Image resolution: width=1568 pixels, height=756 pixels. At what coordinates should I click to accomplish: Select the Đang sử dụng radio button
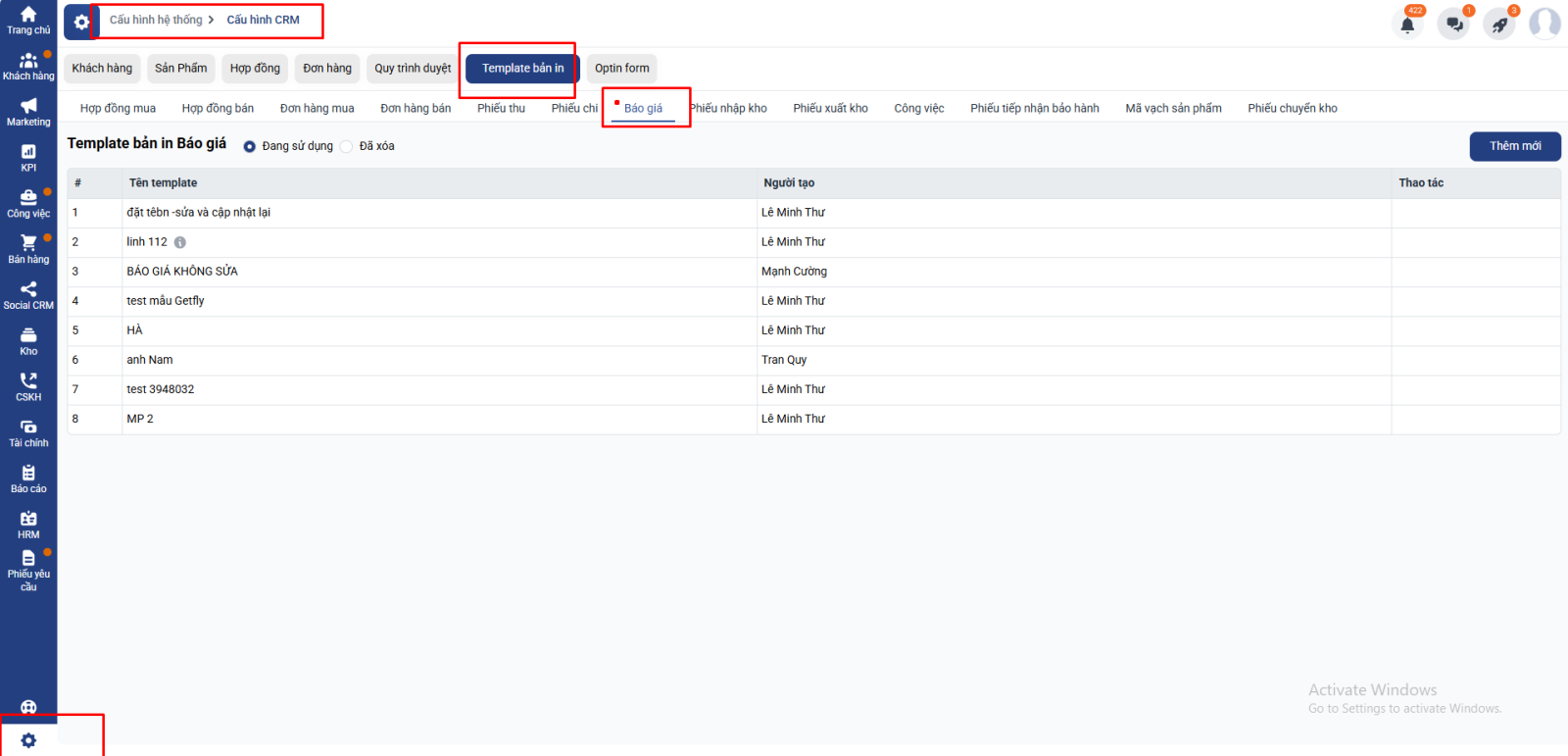(250, 146)
